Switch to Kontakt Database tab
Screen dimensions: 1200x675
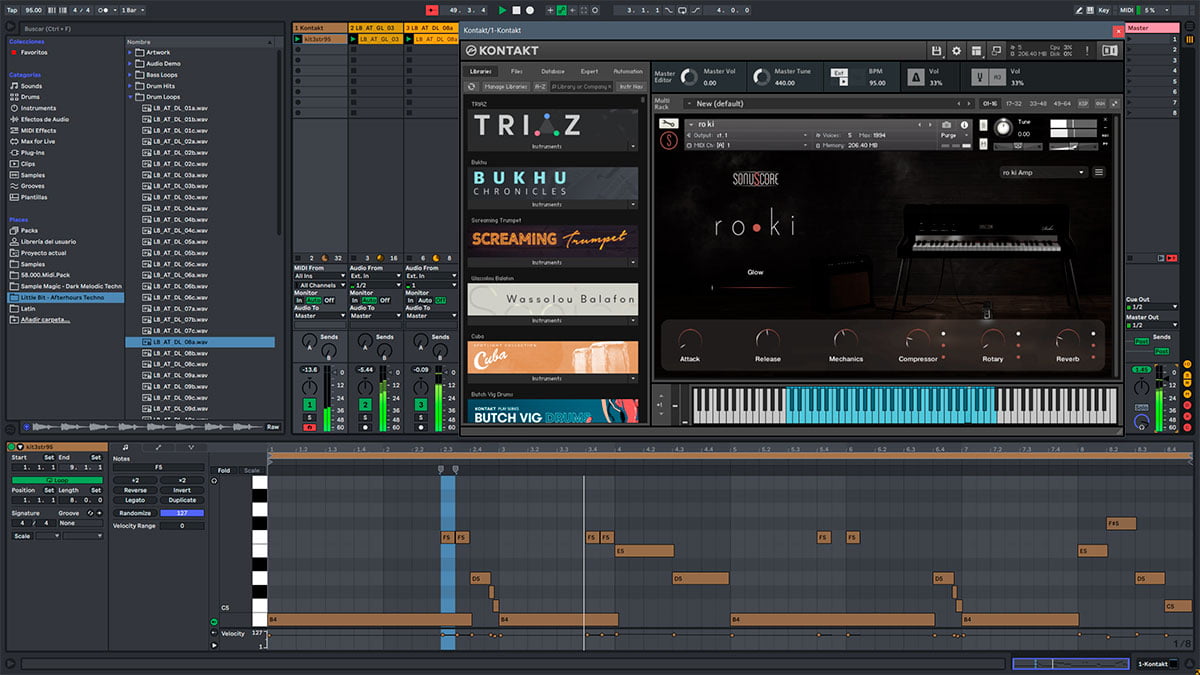[x=553, y=72]
